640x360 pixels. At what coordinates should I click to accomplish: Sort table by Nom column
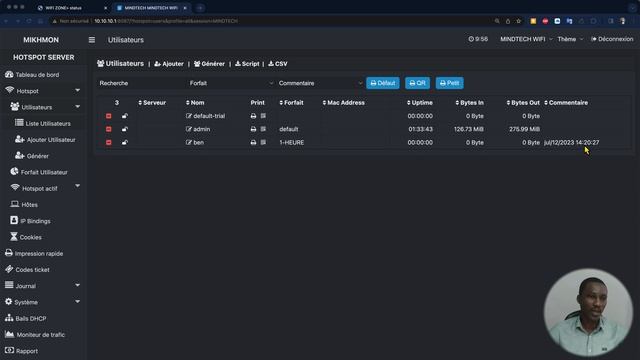click(195, 103)
